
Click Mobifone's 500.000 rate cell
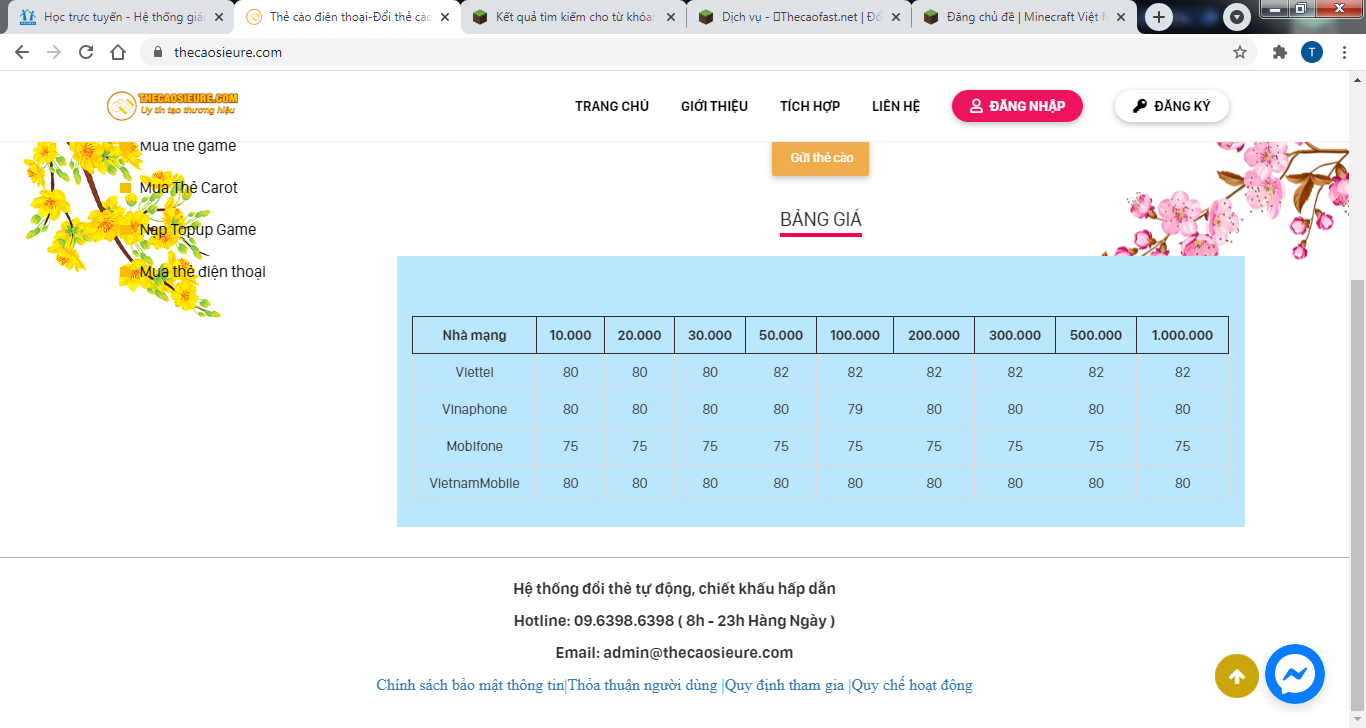[1096, 446]
